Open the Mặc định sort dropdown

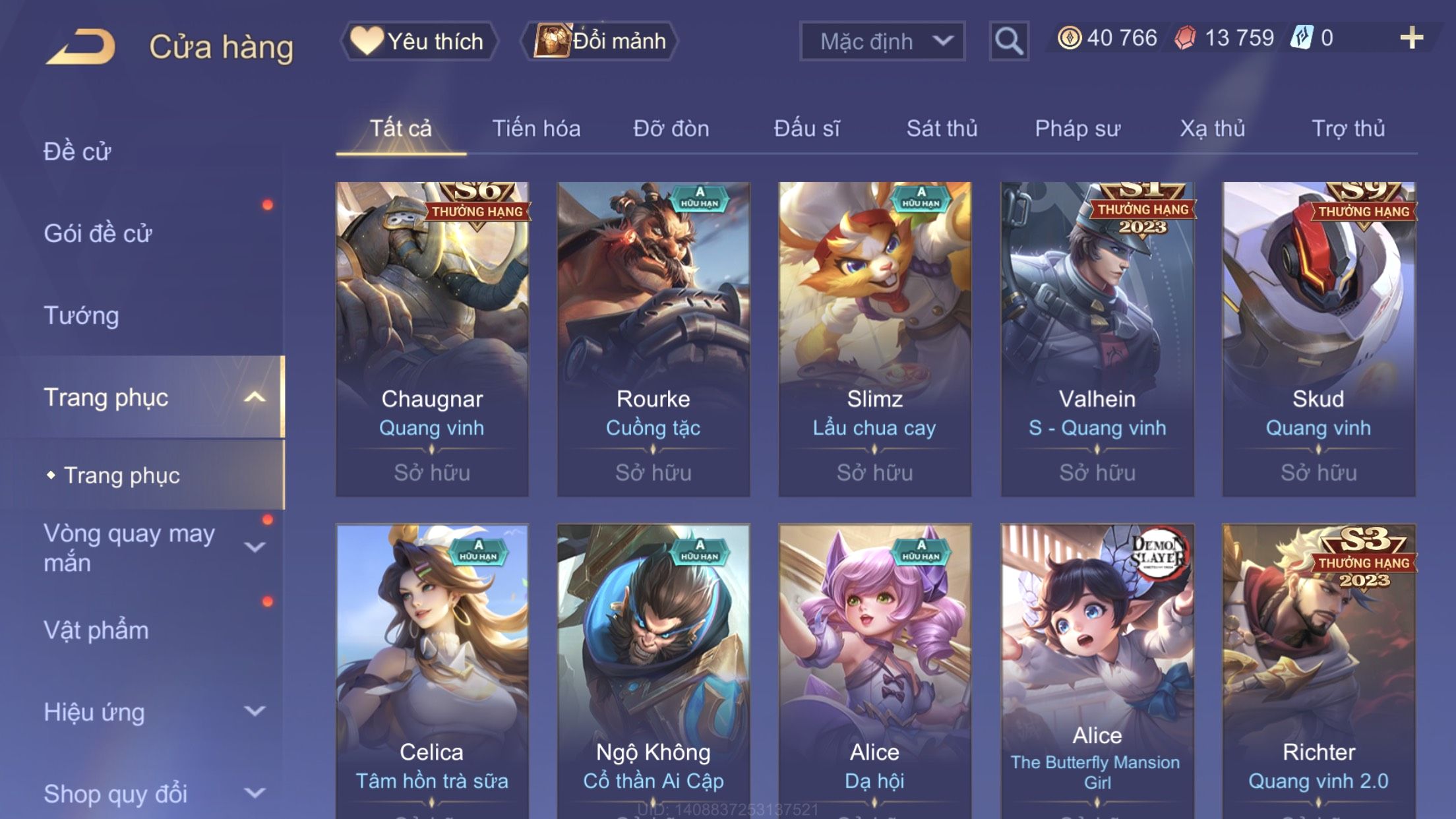point(882,41)
